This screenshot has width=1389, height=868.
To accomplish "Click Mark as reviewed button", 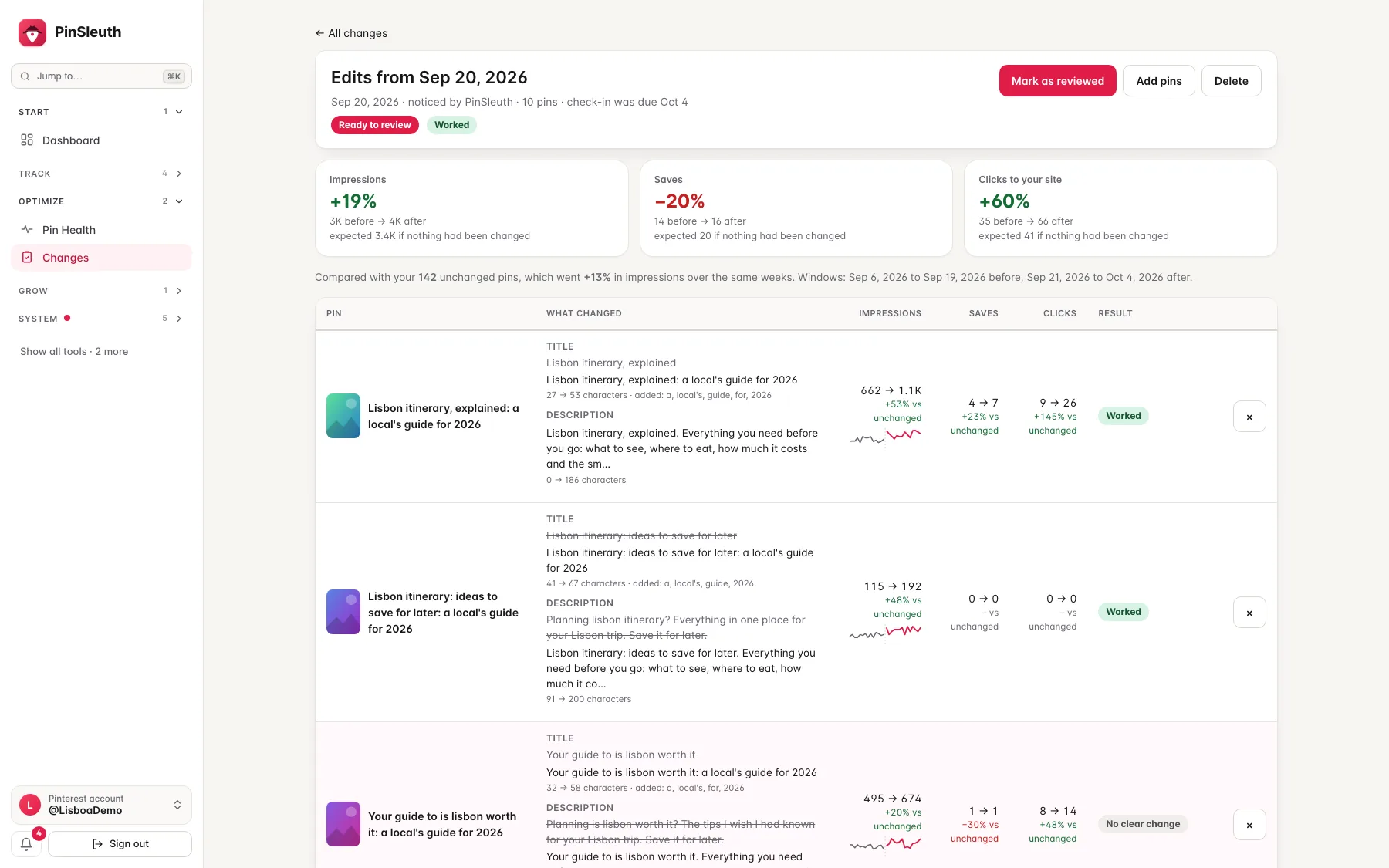I will [1057, 81].
